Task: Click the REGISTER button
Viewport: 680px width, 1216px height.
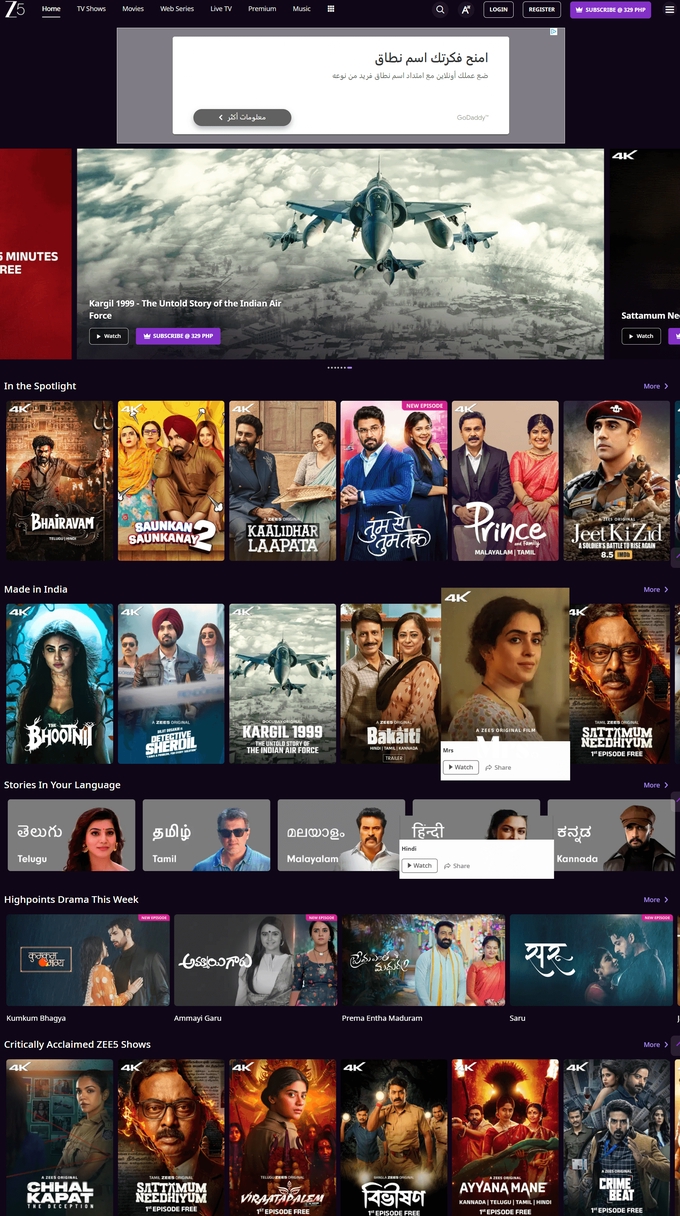Action: pos(542,9)
